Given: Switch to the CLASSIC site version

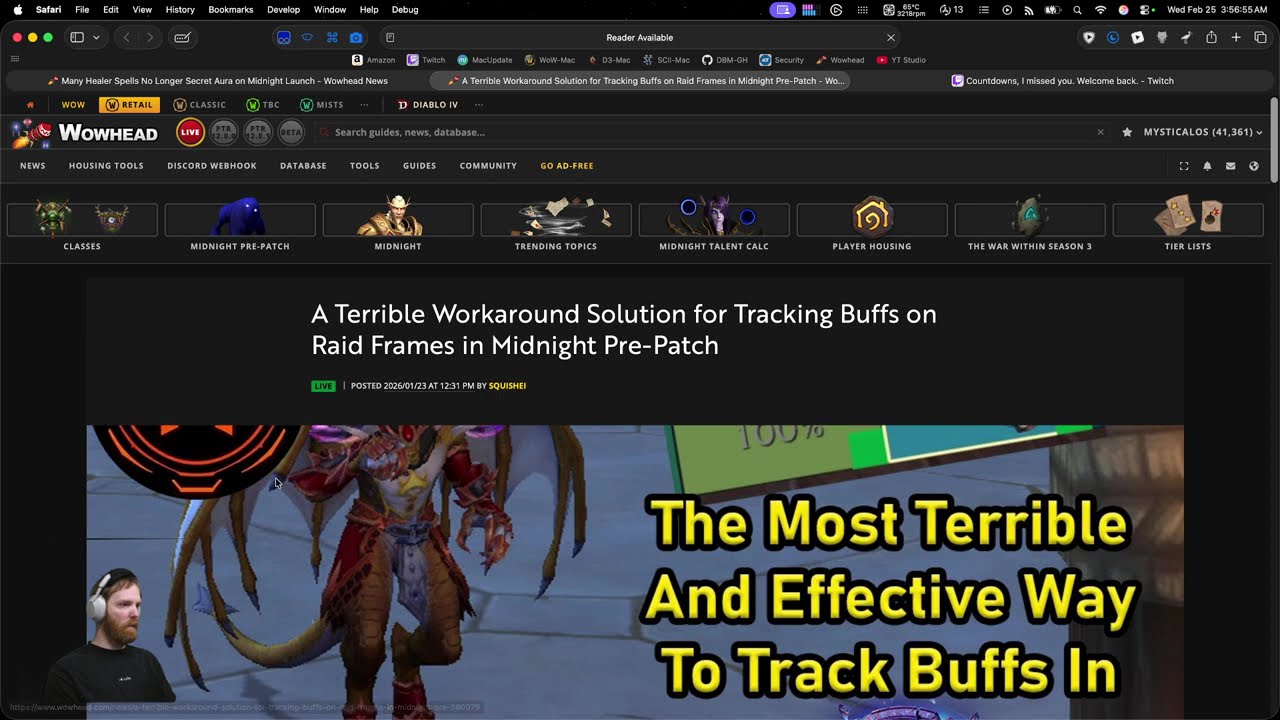Looking at the screenshot, I should [200, 104].
